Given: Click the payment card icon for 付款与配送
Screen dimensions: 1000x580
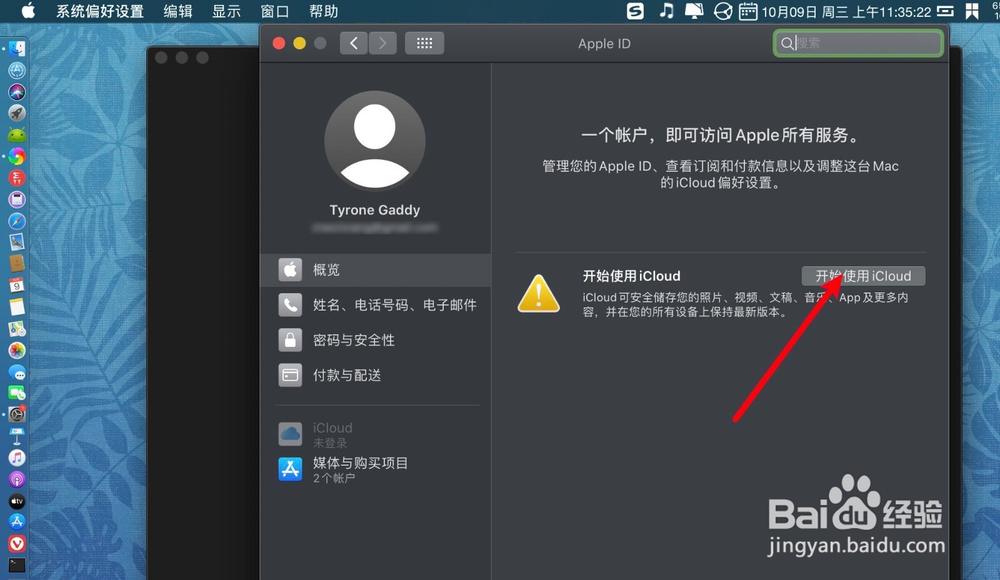Looking at the screenshot, I should [x=290, y=375].
